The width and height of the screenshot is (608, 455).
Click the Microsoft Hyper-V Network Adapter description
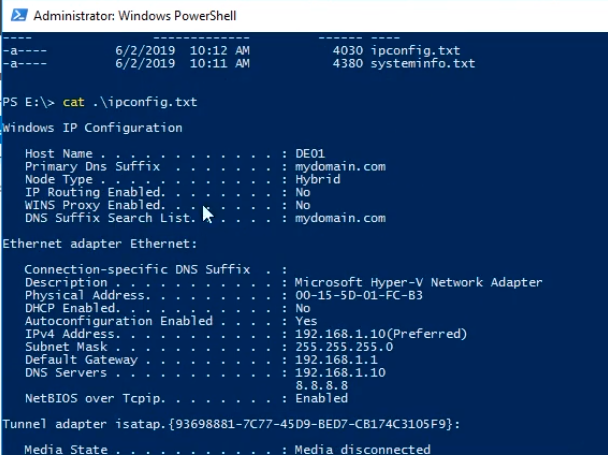[418, 282]
